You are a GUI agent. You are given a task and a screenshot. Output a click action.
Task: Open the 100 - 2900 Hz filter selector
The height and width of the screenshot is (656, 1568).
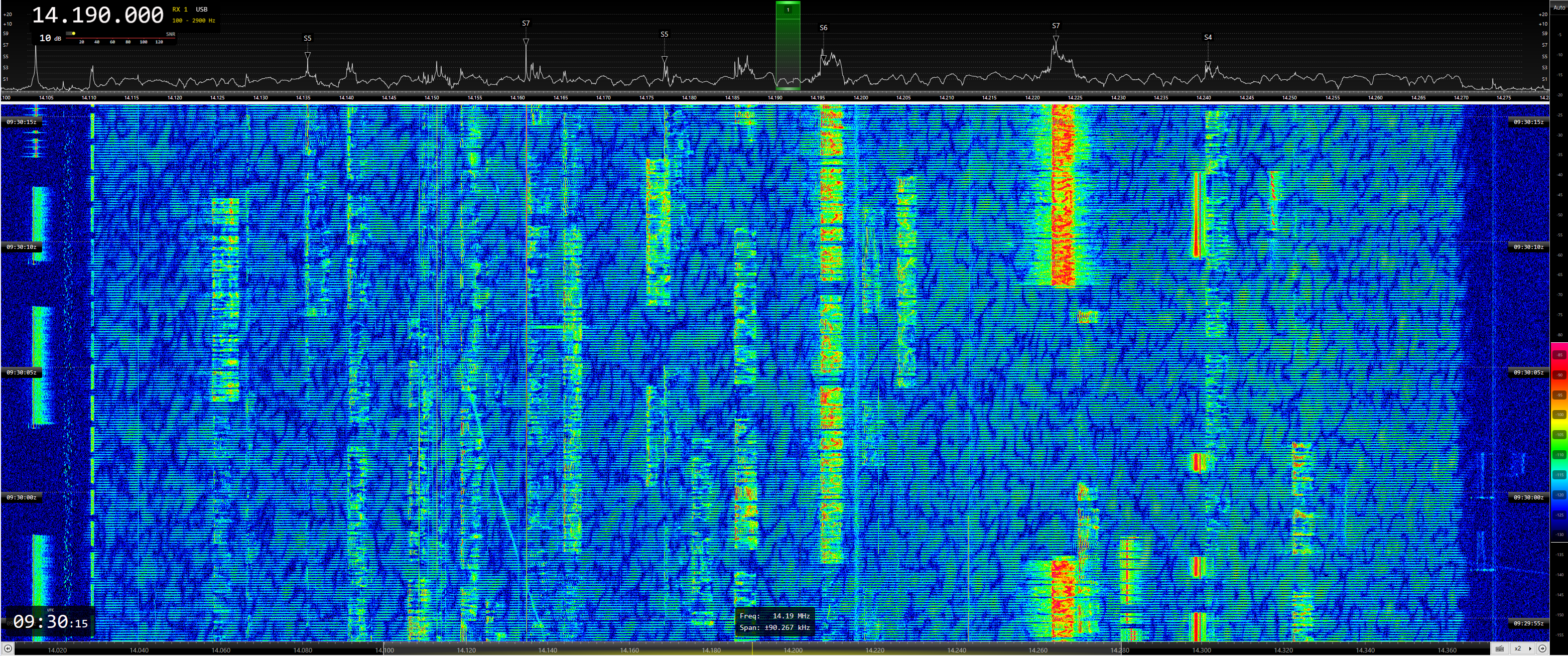tap(194, 21)
